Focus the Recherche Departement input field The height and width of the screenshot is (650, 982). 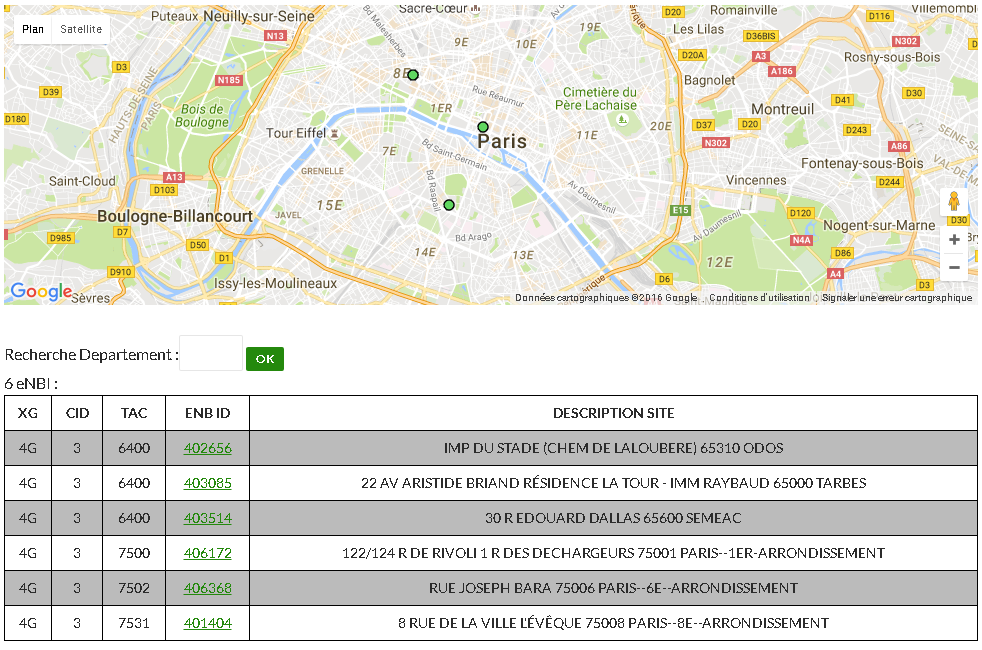(x=211, y=354)
